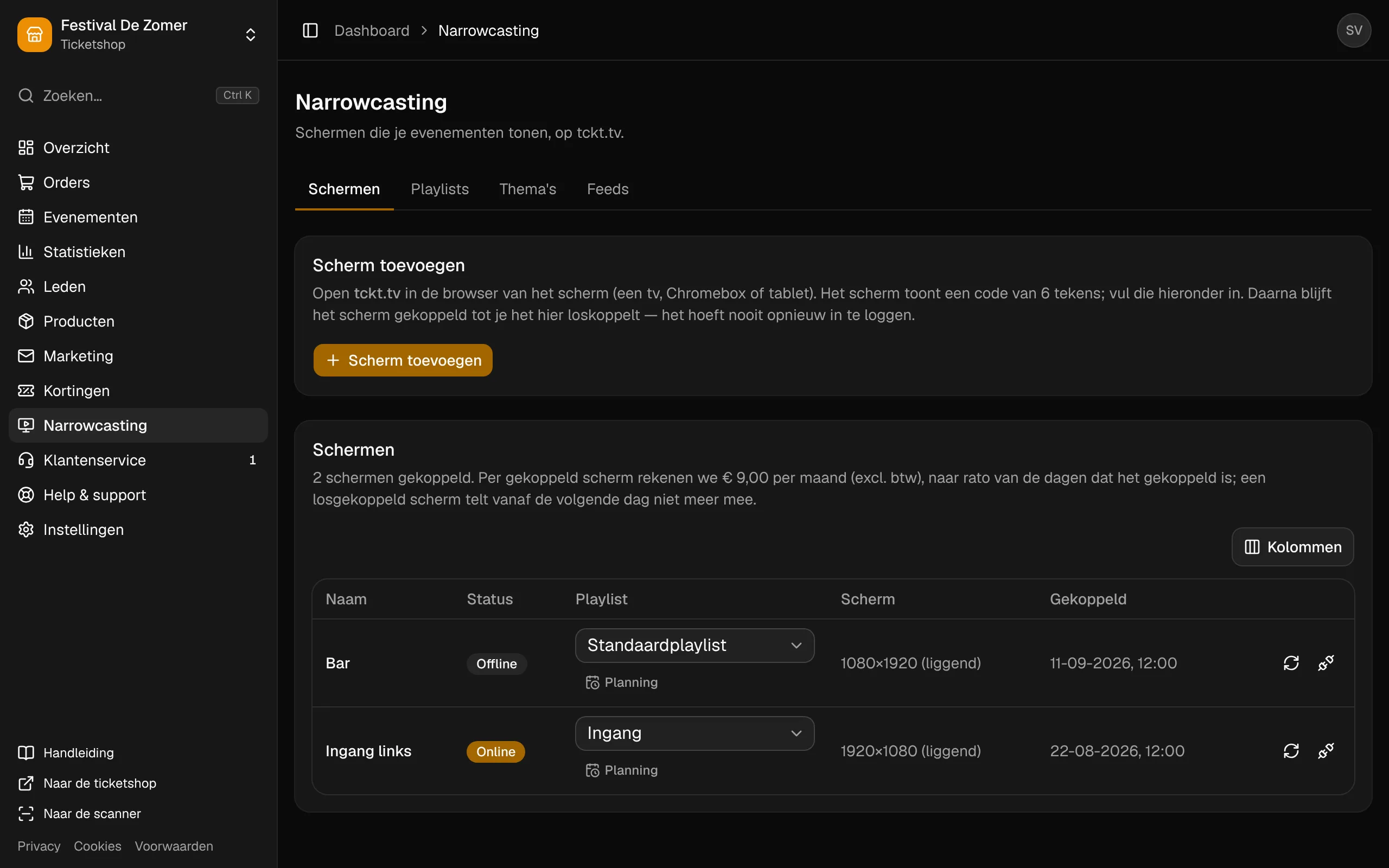Open Marketing in the sidebar
This screenshot has height=868, width=1389.
[x=138, y=356]
